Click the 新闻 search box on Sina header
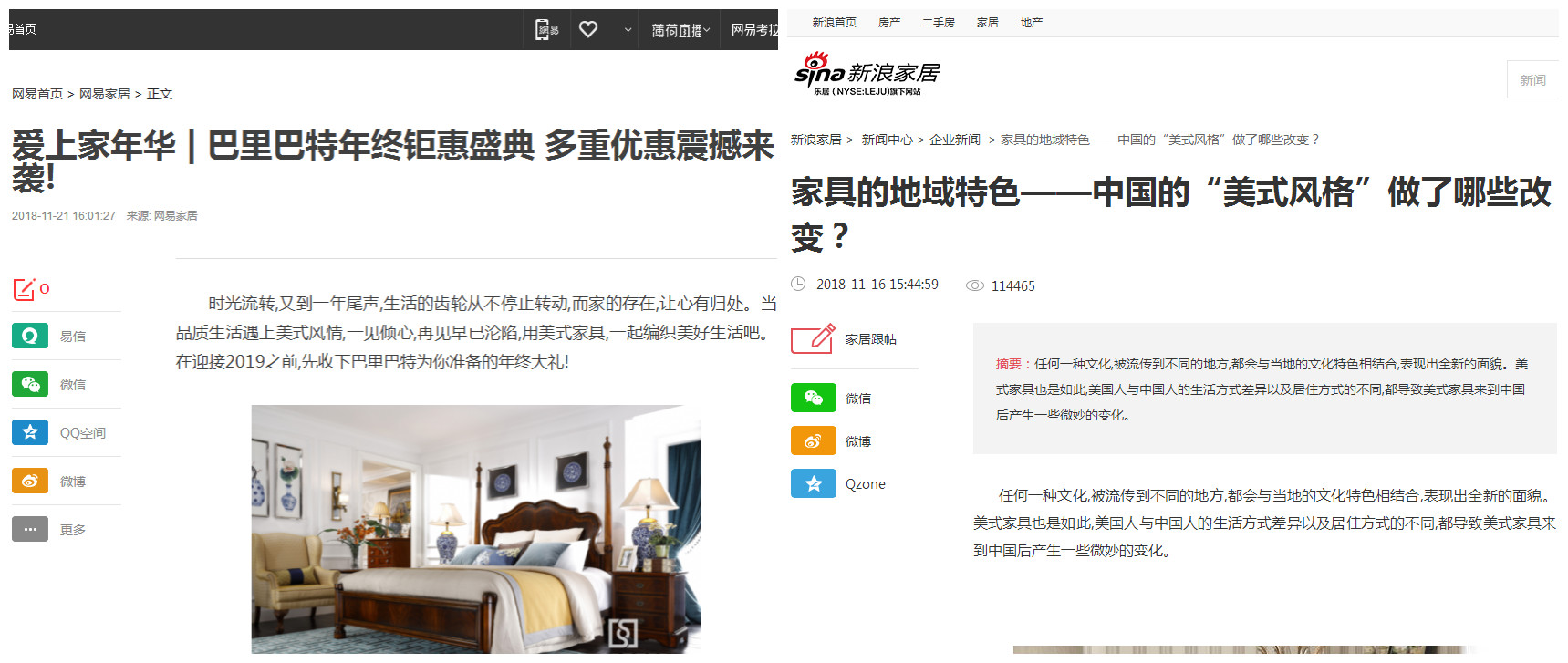Viewport: 1568px width, 663px height. 1533,80
